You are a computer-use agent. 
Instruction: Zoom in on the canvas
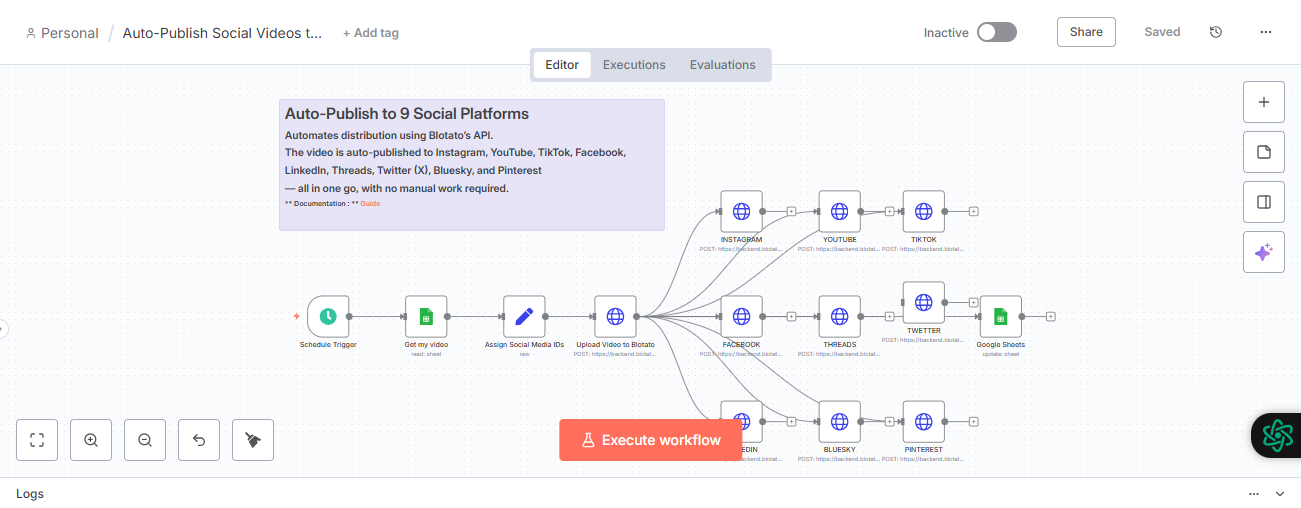91,440
